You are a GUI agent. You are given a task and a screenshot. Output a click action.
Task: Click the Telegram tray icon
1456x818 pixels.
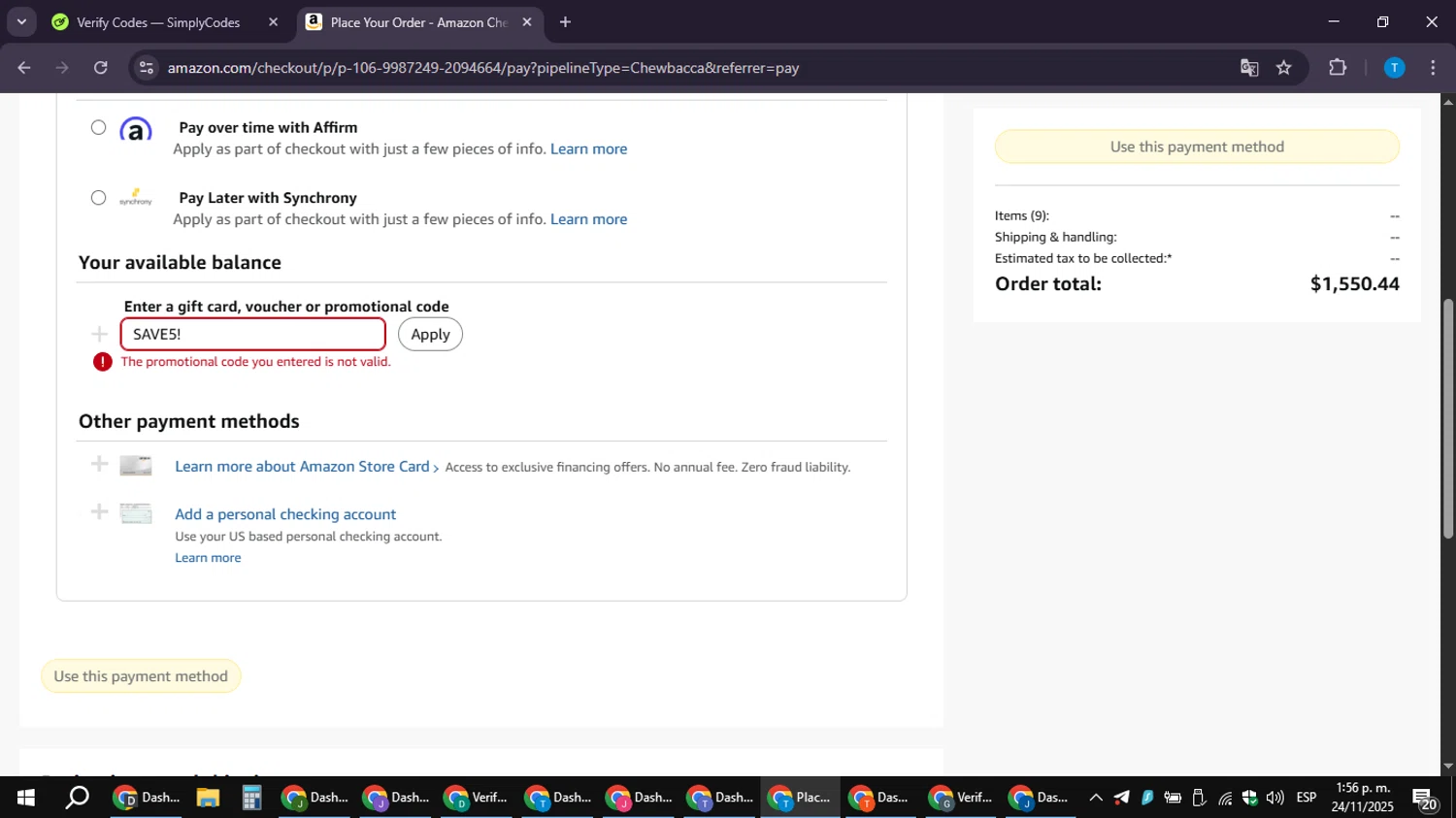coord(1121,798)
